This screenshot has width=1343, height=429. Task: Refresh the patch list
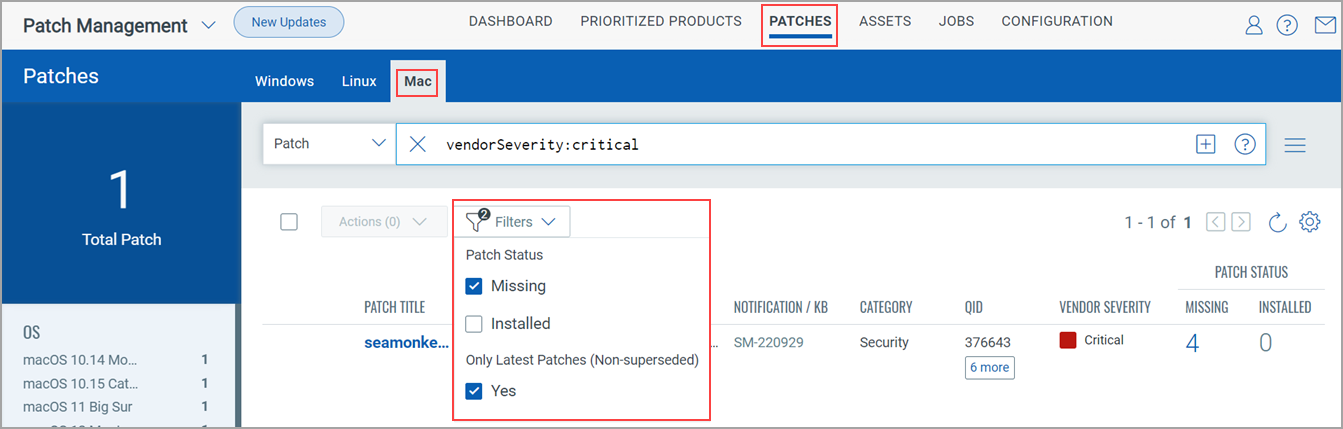(x=1277, y=222)
